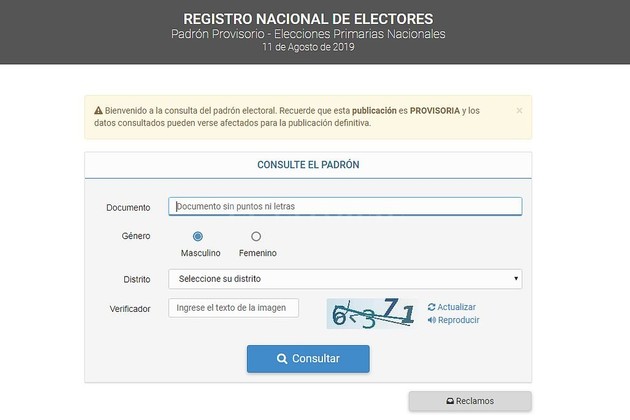
Task: Click the Actualizar link to reload the captcha
Action: pos(456,307)
